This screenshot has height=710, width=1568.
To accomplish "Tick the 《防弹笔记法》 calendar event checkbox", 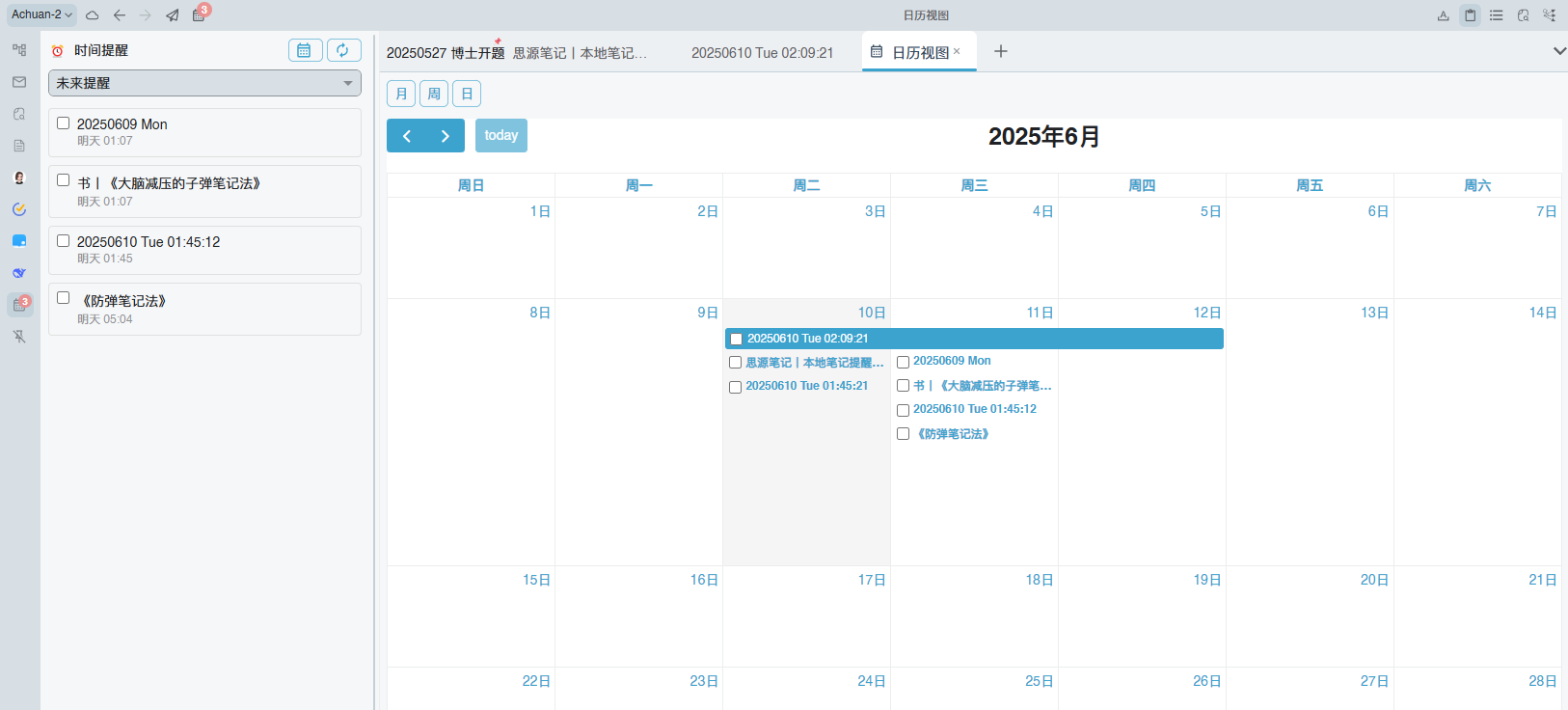I will [904, 434].
